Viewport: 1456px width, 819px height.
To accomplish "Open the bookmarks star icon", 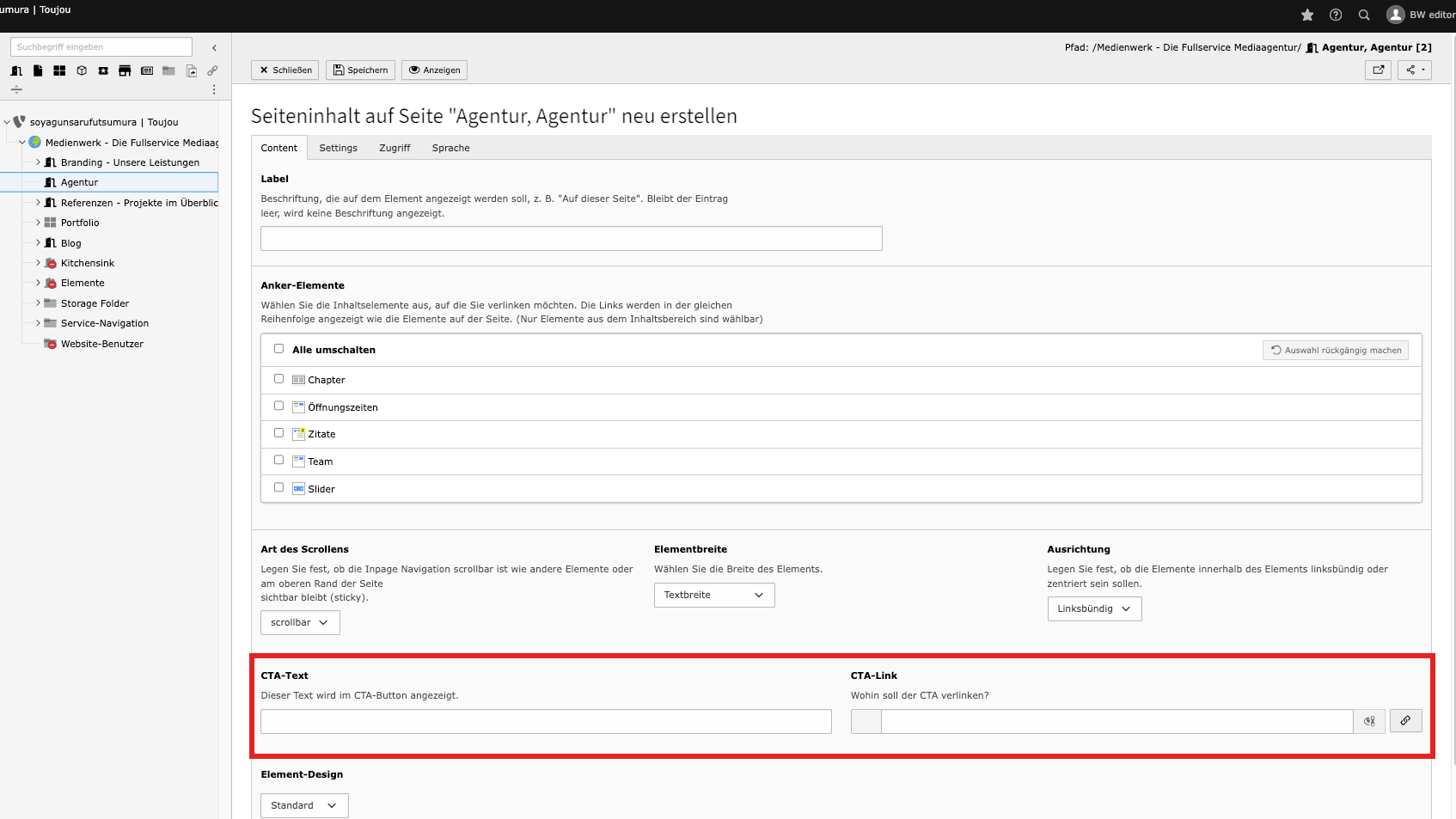I will [1307, 15].
